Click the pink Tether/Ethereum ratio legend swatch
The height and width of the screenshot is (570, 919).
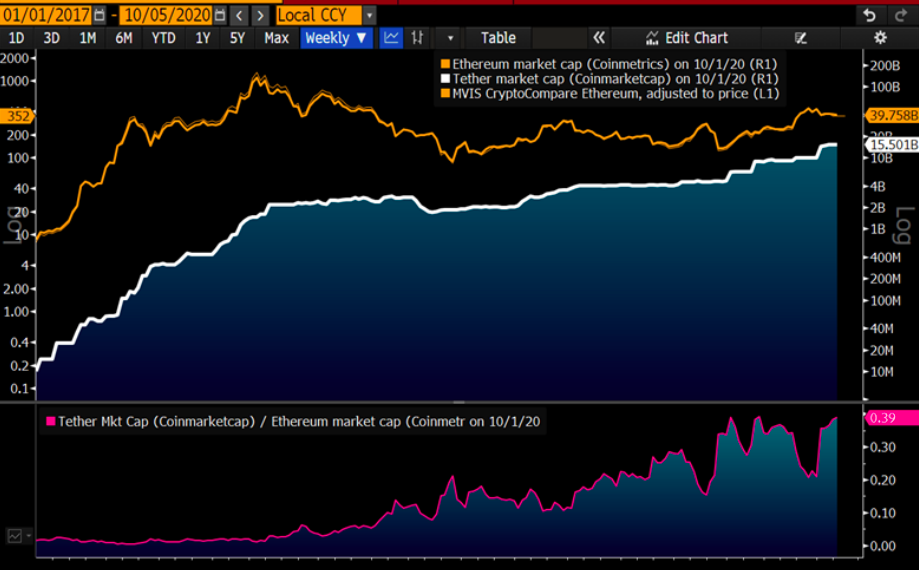[x=50, y=422]
